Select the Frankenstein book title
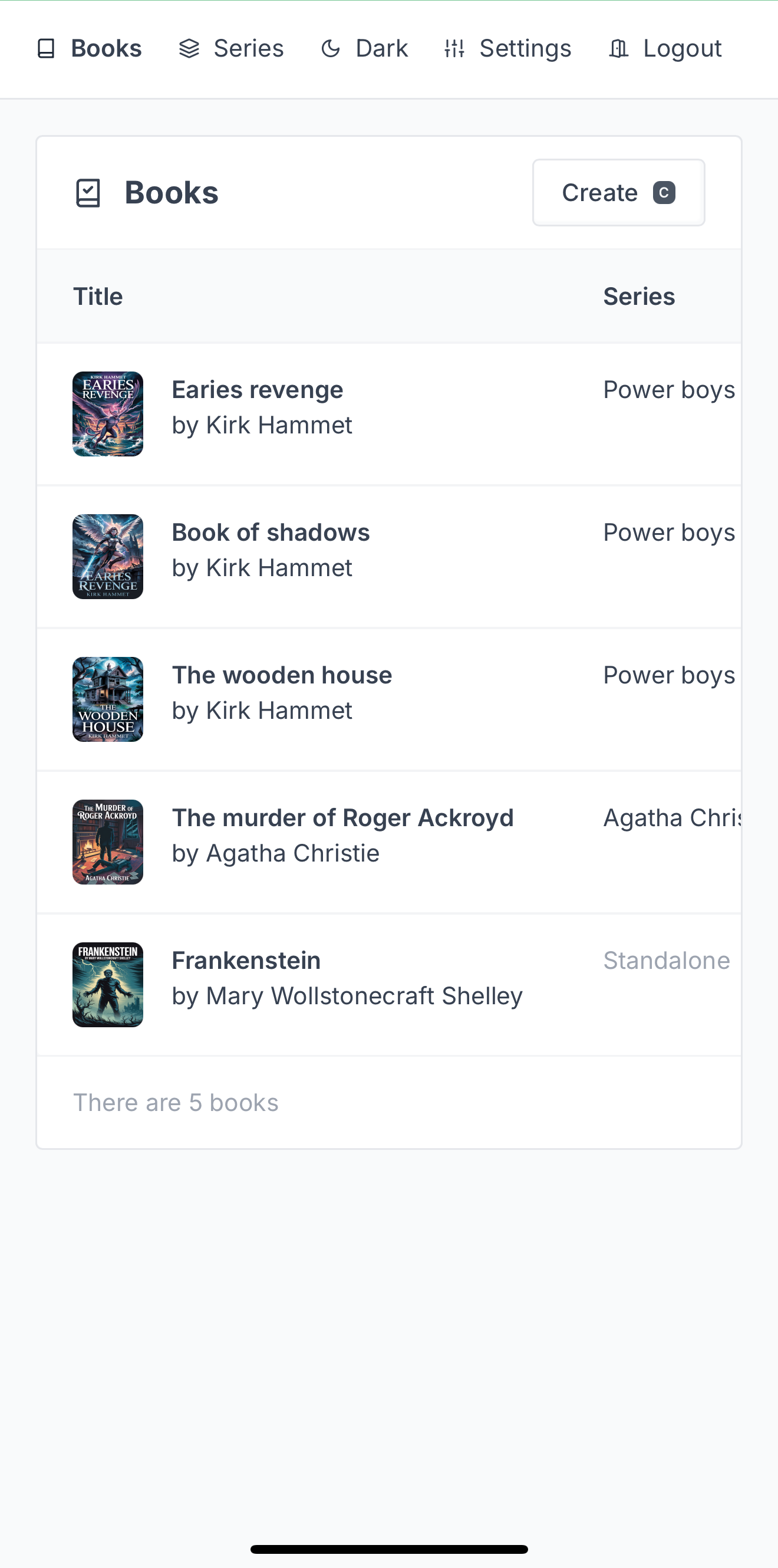Viewport: 778px width, 1568px height. tap(246, 961)
